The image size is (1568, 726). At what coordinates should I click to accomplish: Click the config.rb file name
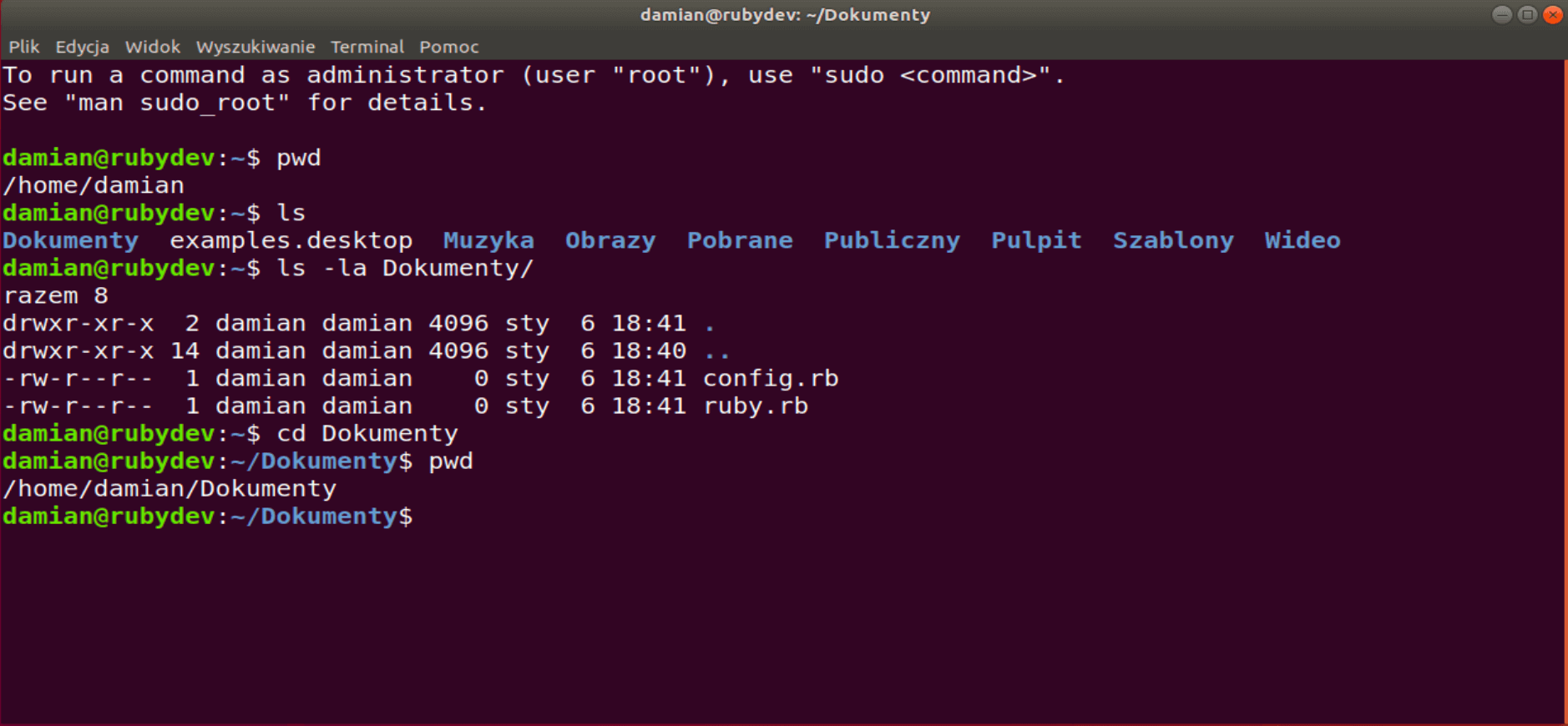click(771, 379)
